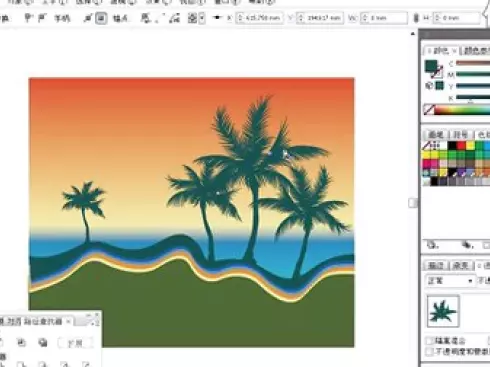Open the Color panel tab menu arrow
Screen dimensions: 490x367
(x=453, y=51)
